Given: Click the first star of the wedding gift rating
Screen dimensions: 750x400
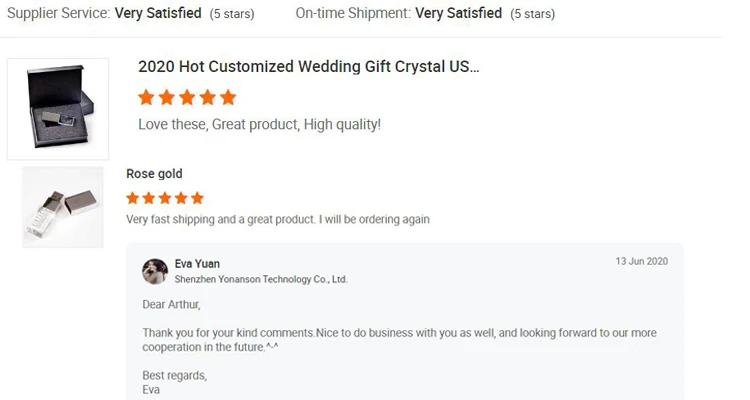Looking at the screenshot, I should point(146,97).
